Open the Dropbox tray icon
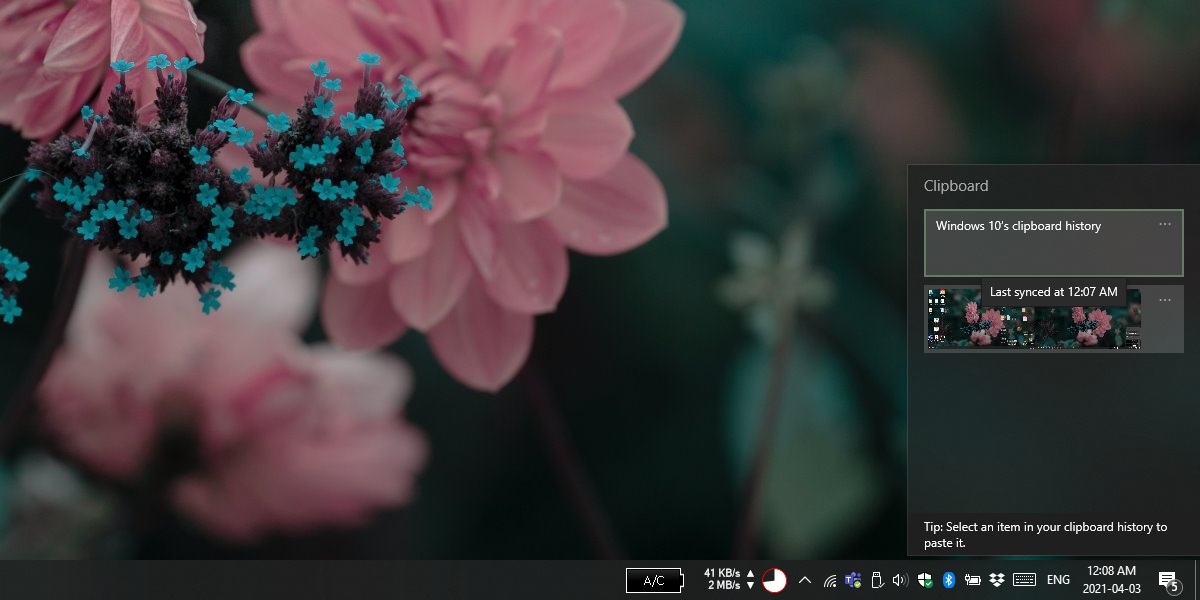1200x600 pixels. pos(997,580)
